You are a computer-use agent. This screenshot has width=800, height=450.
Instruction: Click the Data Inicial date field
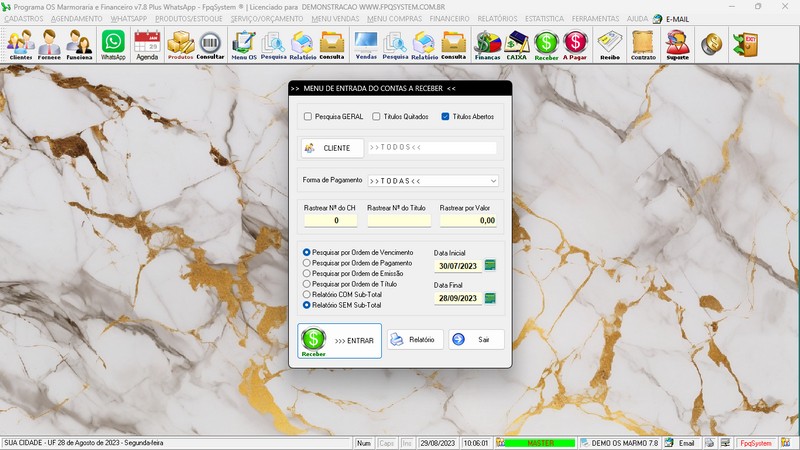458,266
